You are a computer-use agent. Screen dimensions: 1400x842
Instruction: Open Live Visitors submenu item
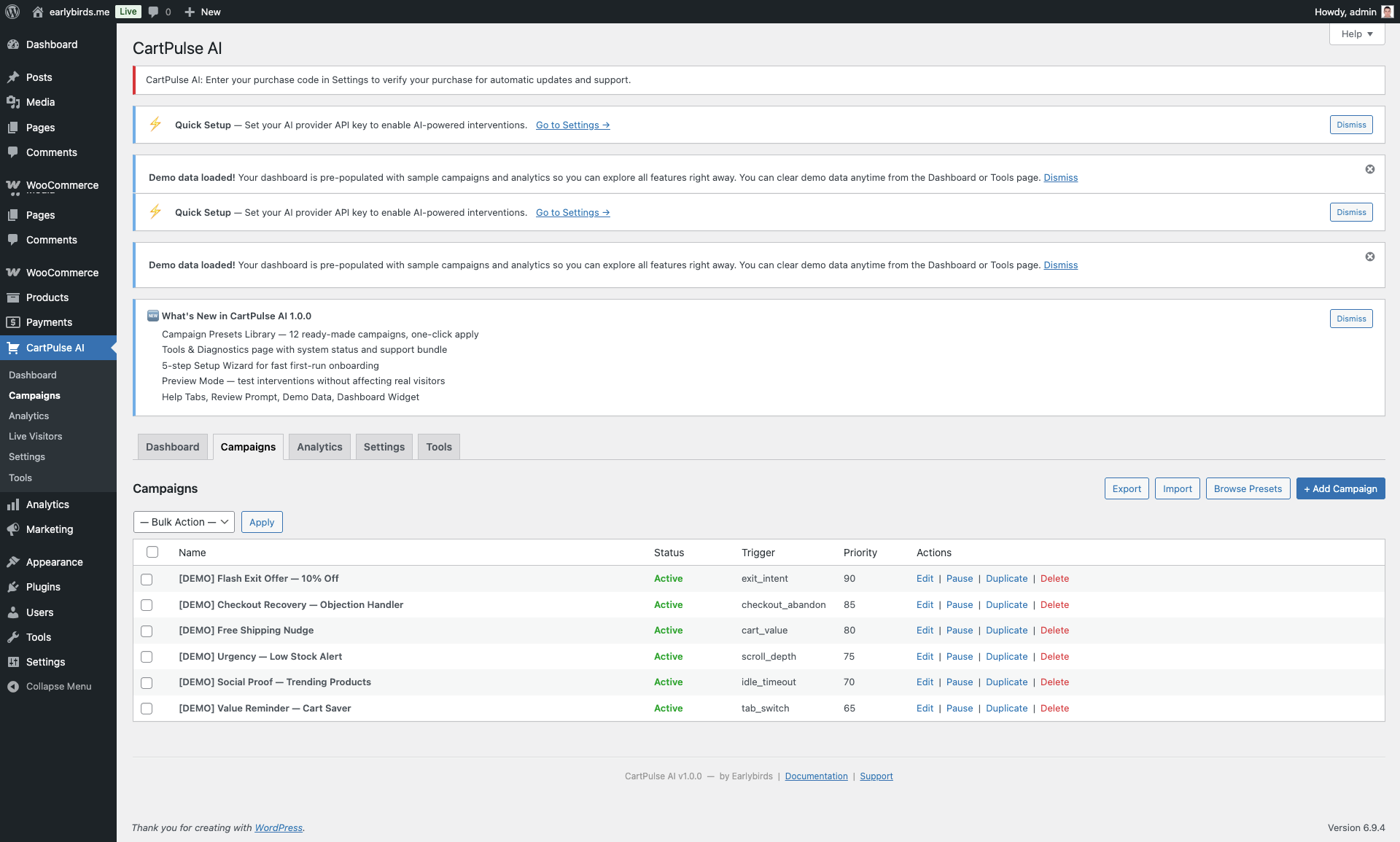pos(36,436)
